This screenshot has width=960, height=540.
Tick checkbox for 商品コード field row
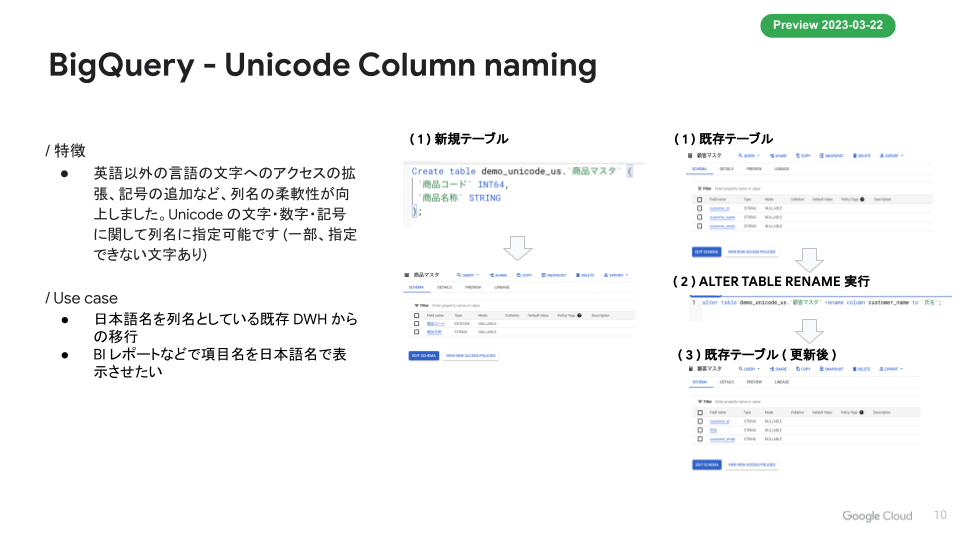(x=416, y=324)
